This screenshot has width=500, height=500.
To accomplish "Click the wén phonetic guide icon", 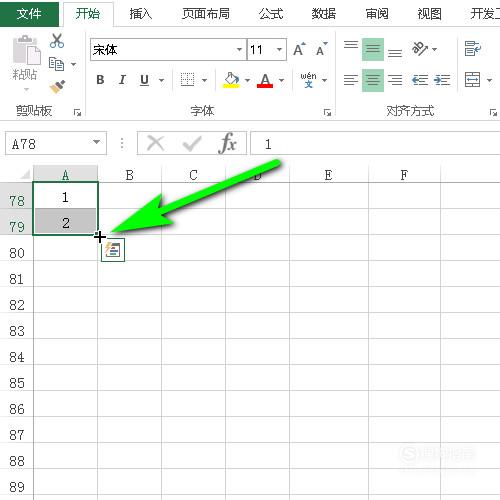I will coord(309,80).
